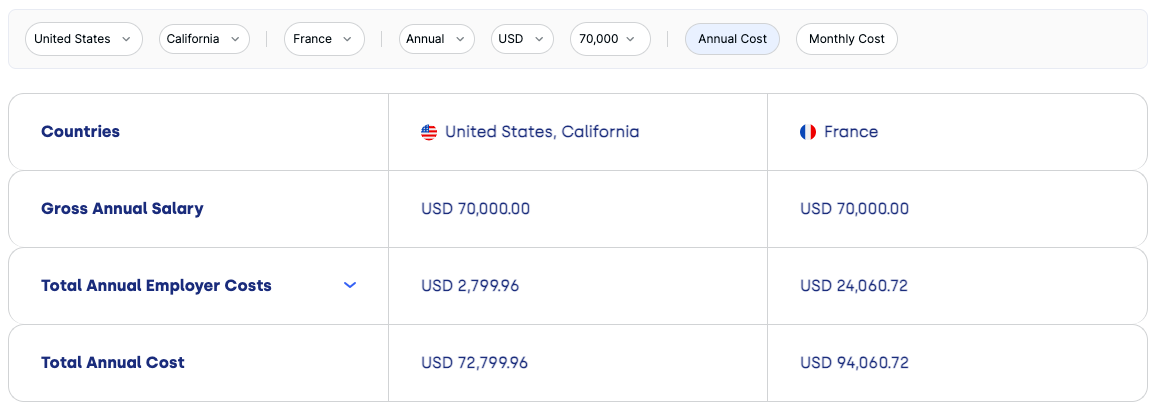Click the Total Annual Cost row label
1155x409 pixels.
click(113, 363)
